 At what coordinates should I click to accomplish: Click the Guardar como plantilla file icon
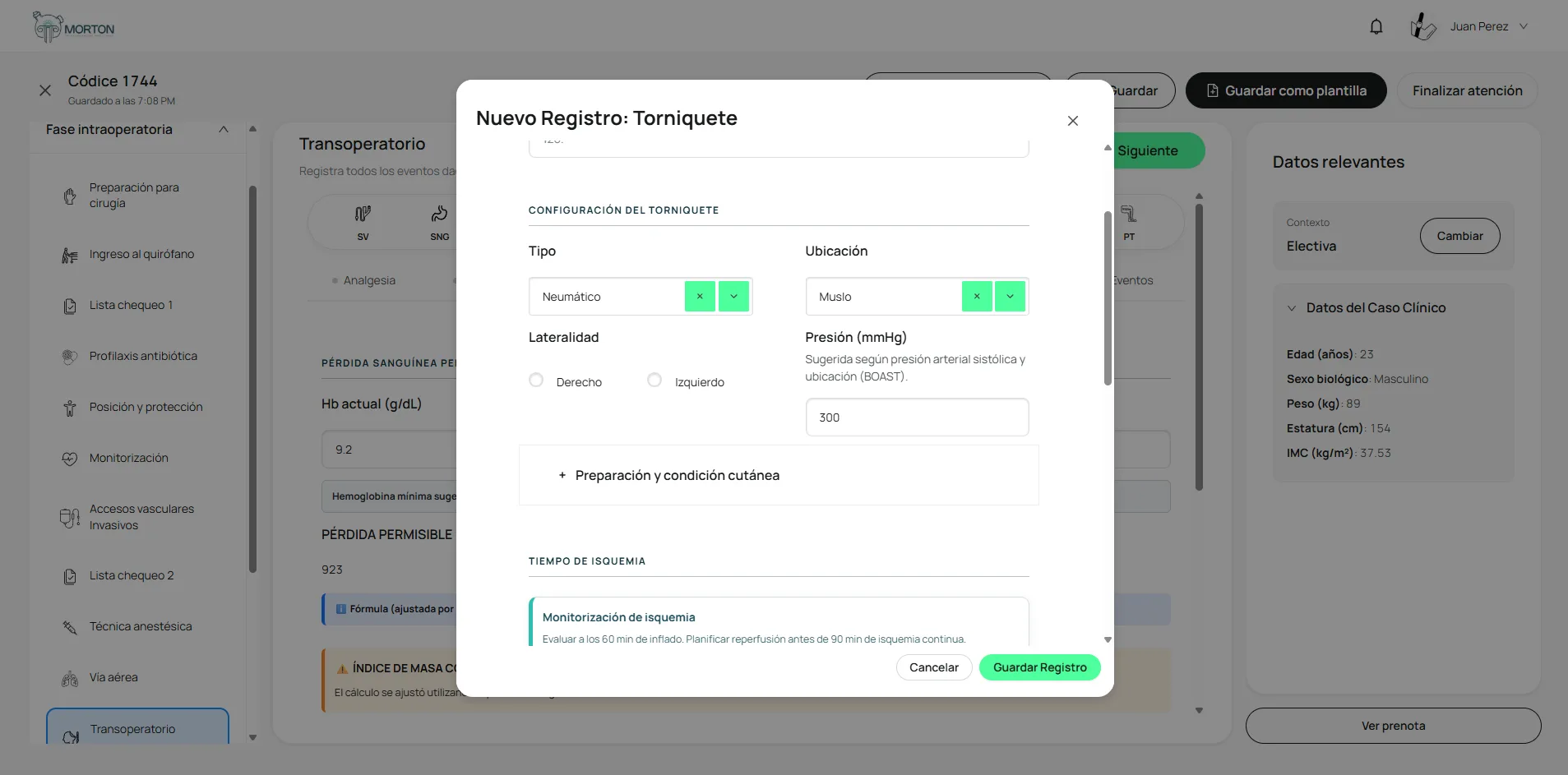tap(1212, 90)
